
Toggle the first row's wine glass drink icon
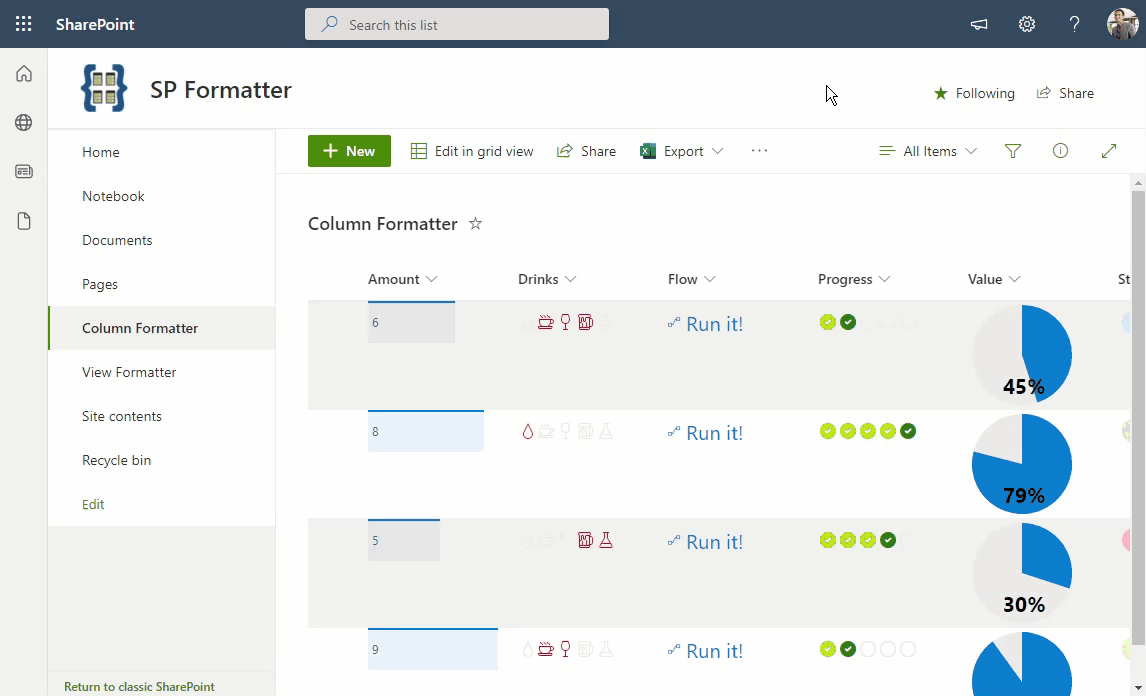click(565, 322)
